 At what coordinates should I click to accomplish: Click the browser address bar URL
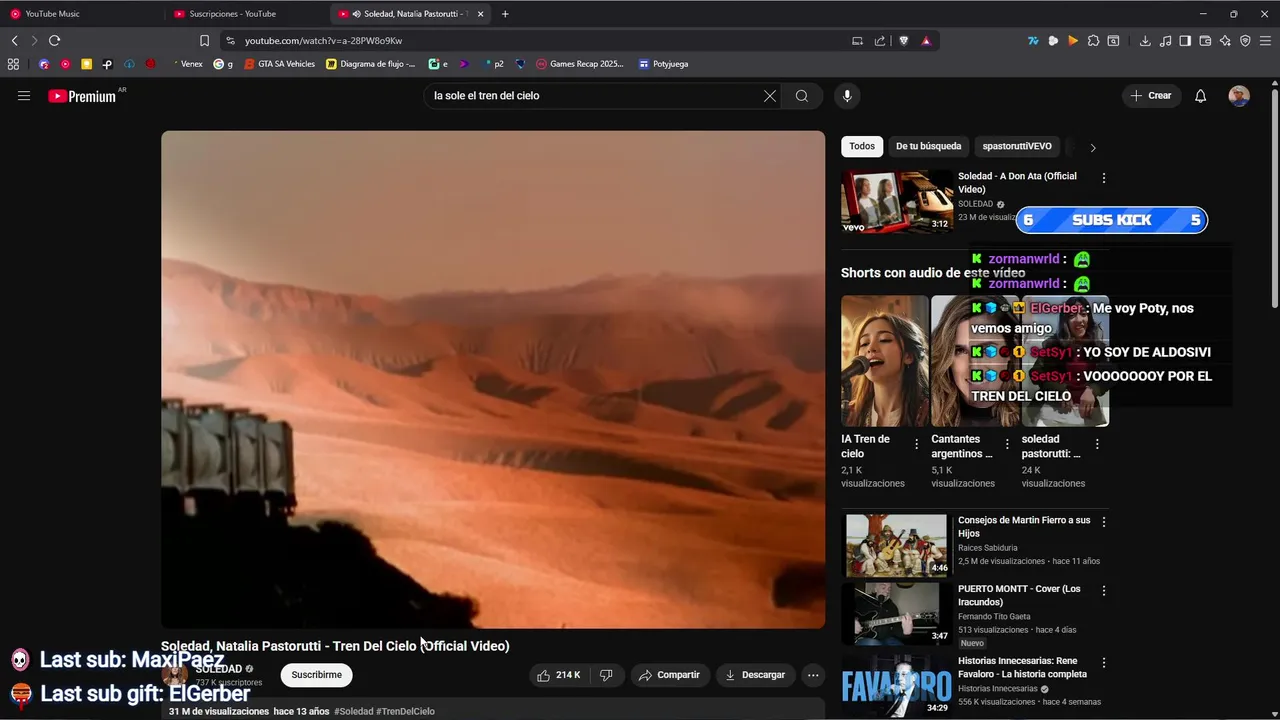[x=323, y=41]
